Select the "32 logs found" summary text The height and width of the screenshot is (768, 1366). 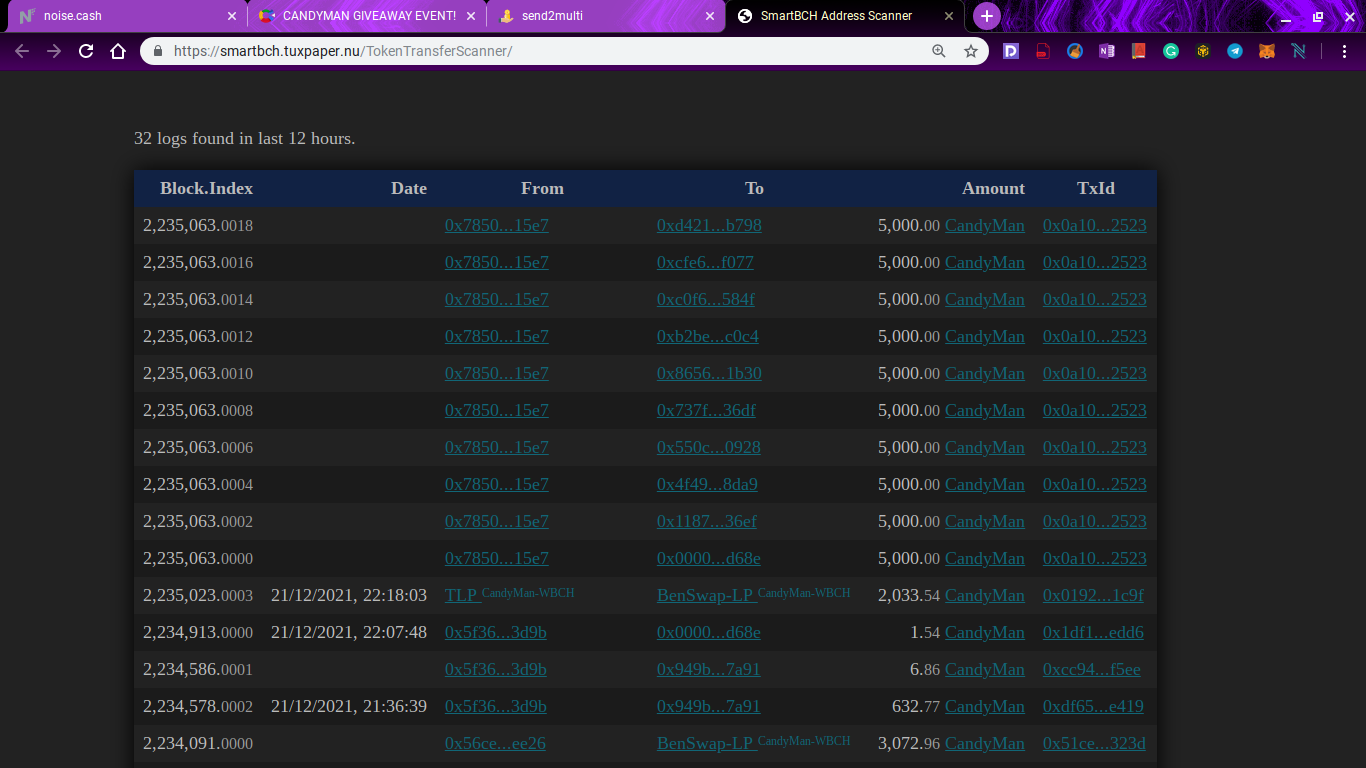tap(245, 138)
